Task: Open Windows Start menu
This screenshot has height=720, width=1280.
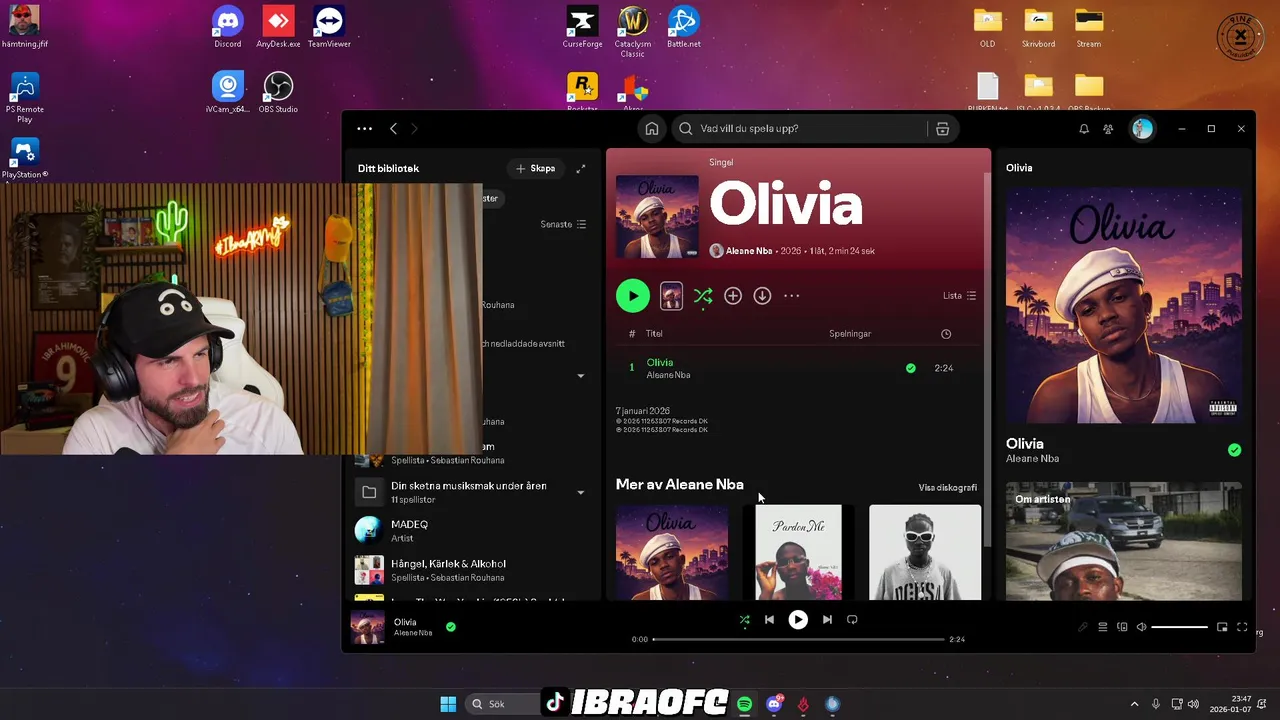Action: 448,704
